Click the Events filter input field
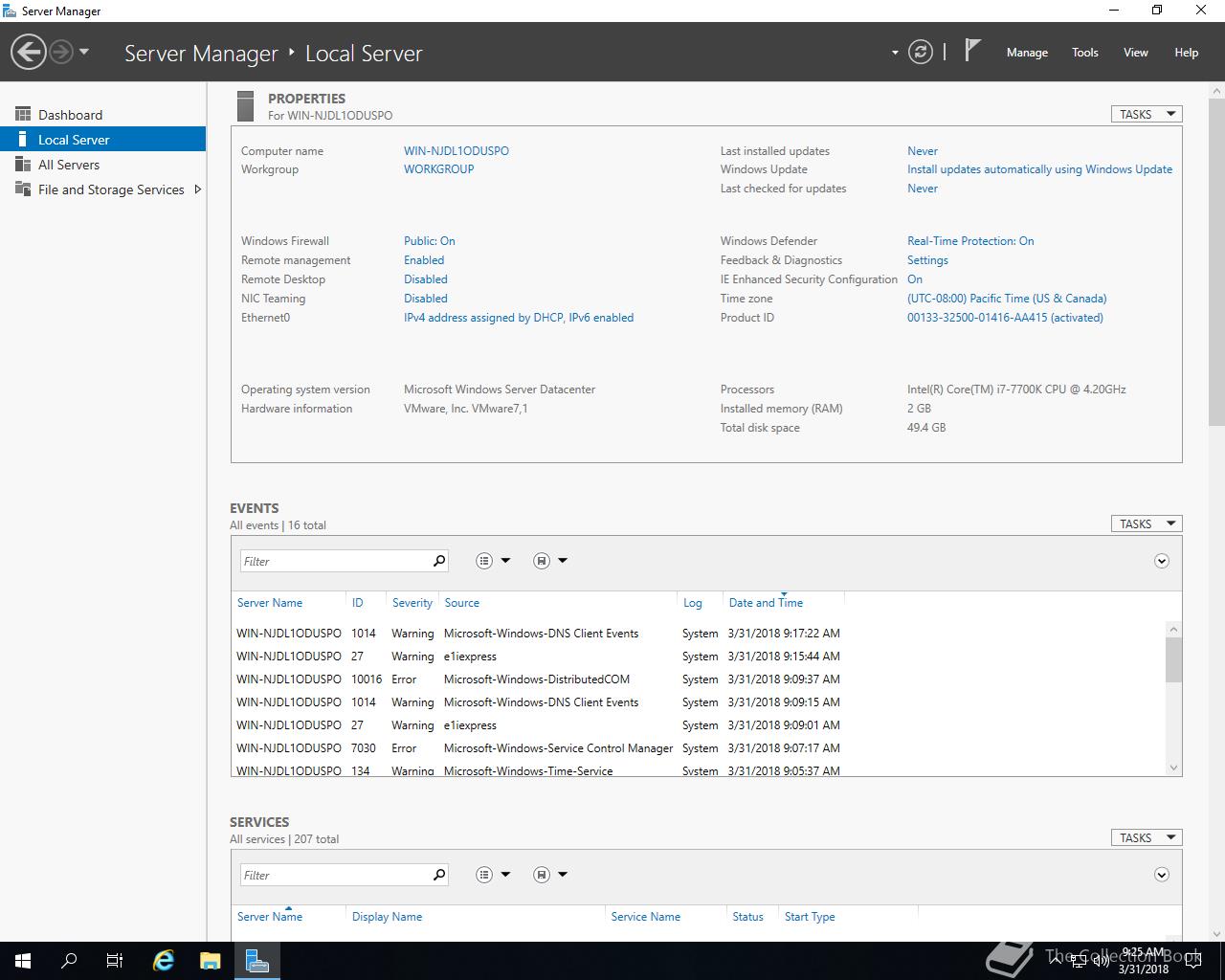 coord(335,561)
